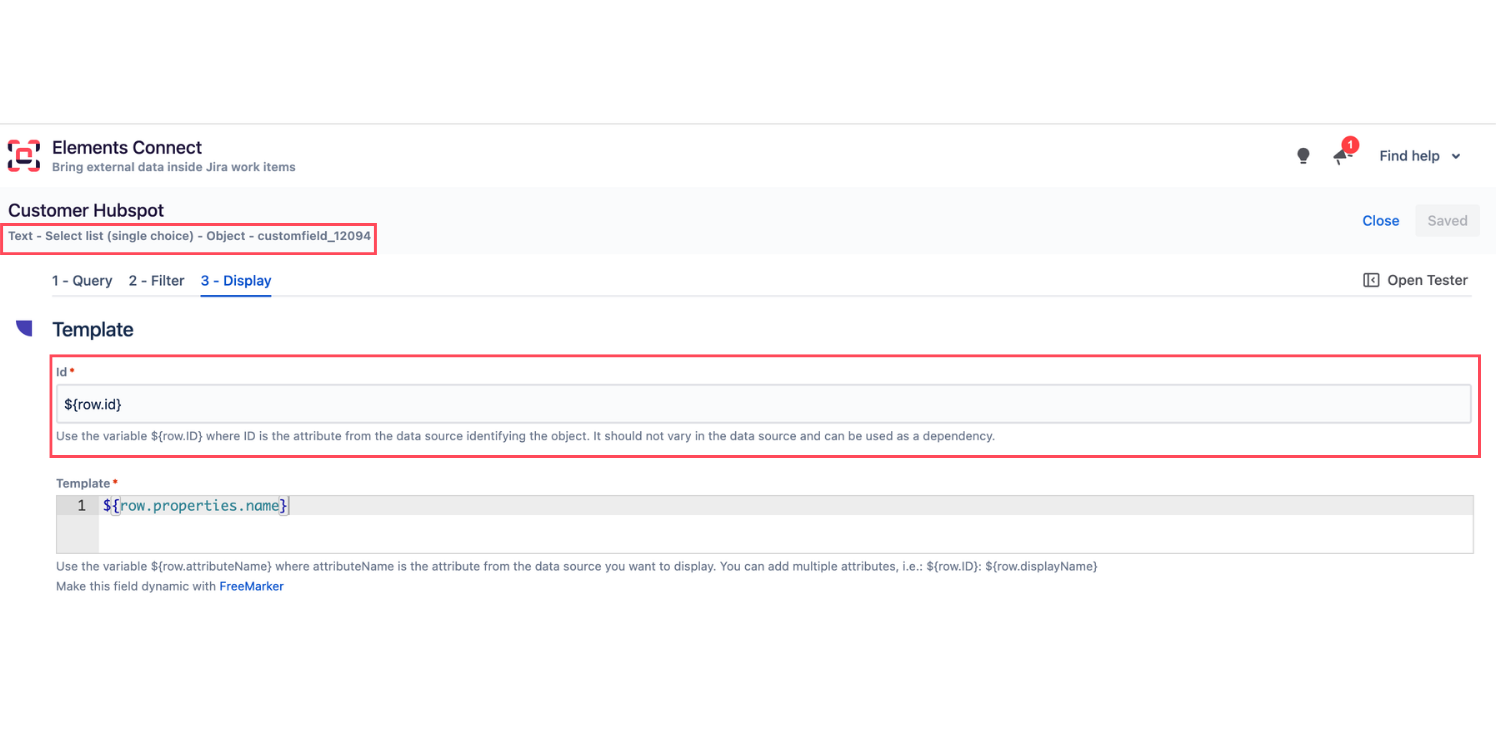Image resolution: width=1496 pixels, height=741 pixels.
Task: Click inside the Template code editor line
Action: (785, 506)
